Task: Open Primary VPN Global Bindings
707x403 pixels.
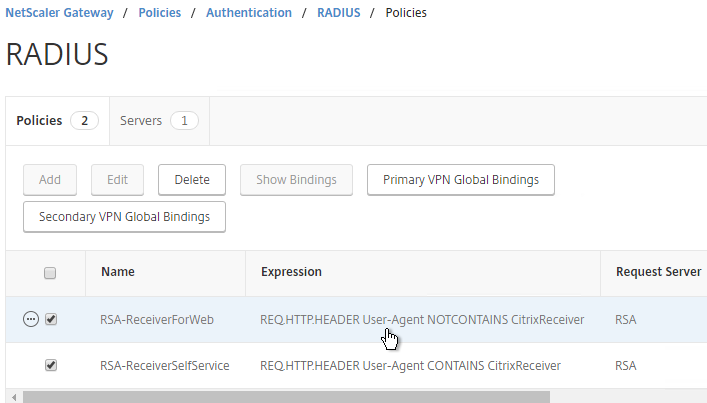Action: (x=461, y=180)
